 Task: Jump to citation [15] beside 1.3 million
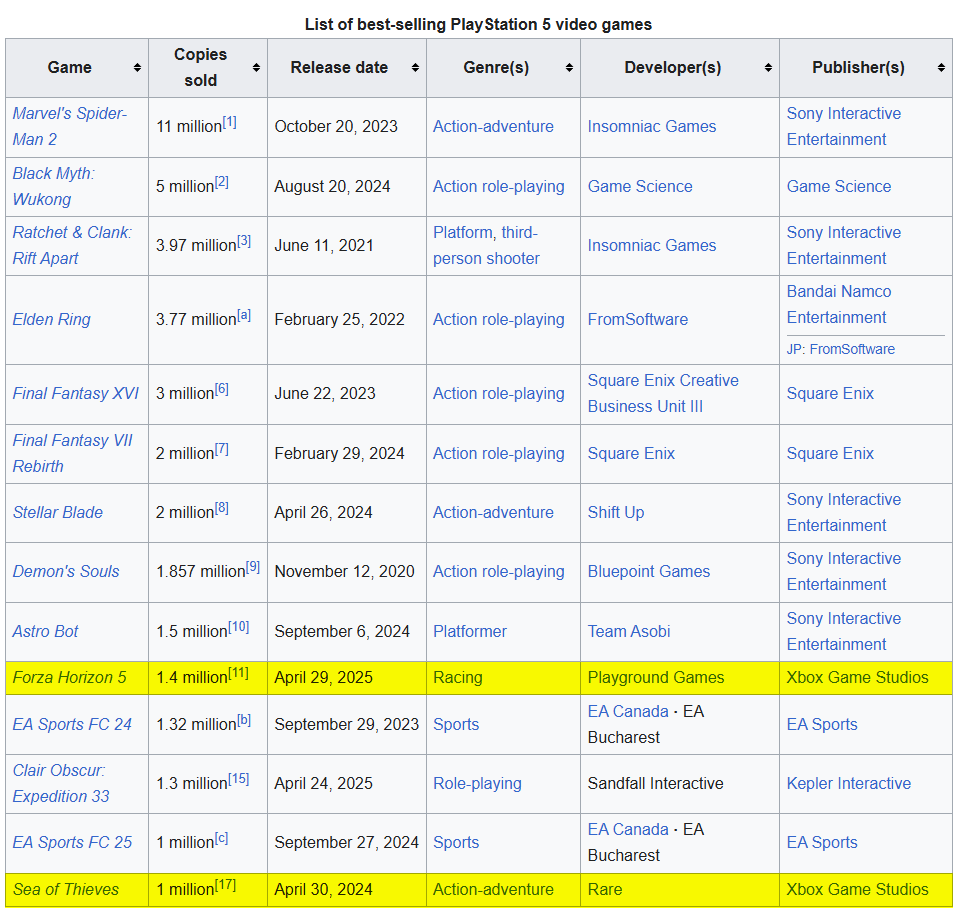[x=239, y=780]
